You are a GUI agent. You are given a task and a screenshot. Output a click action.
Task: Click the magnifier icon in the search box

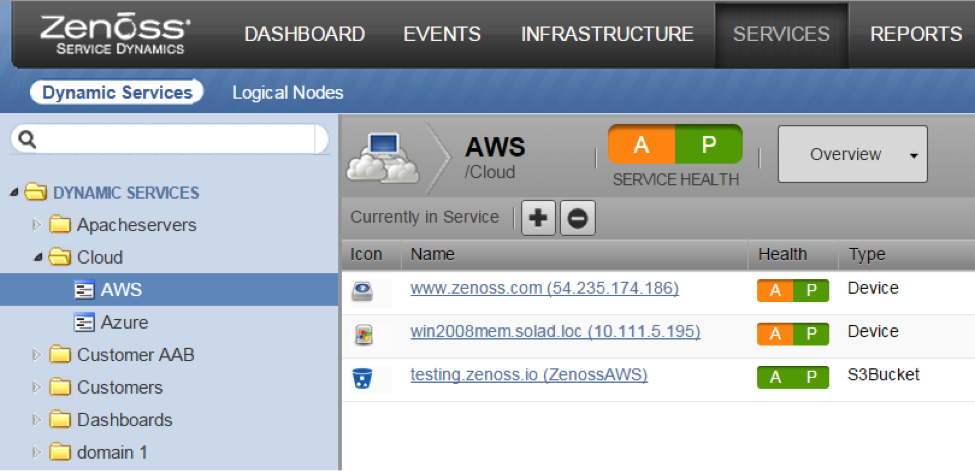coord(28,140)
